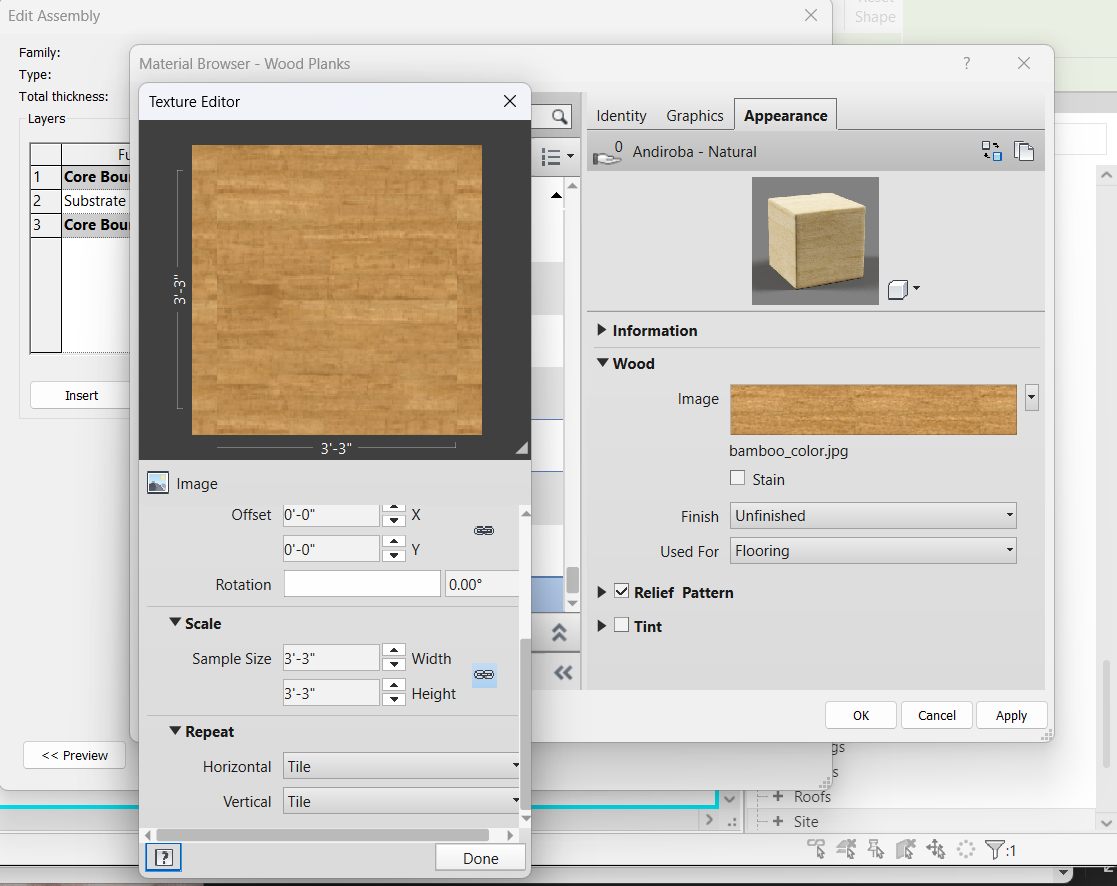Switch to the Graphics tab
This screenshot has height=886, width=1117.
[x=695, y=115]
